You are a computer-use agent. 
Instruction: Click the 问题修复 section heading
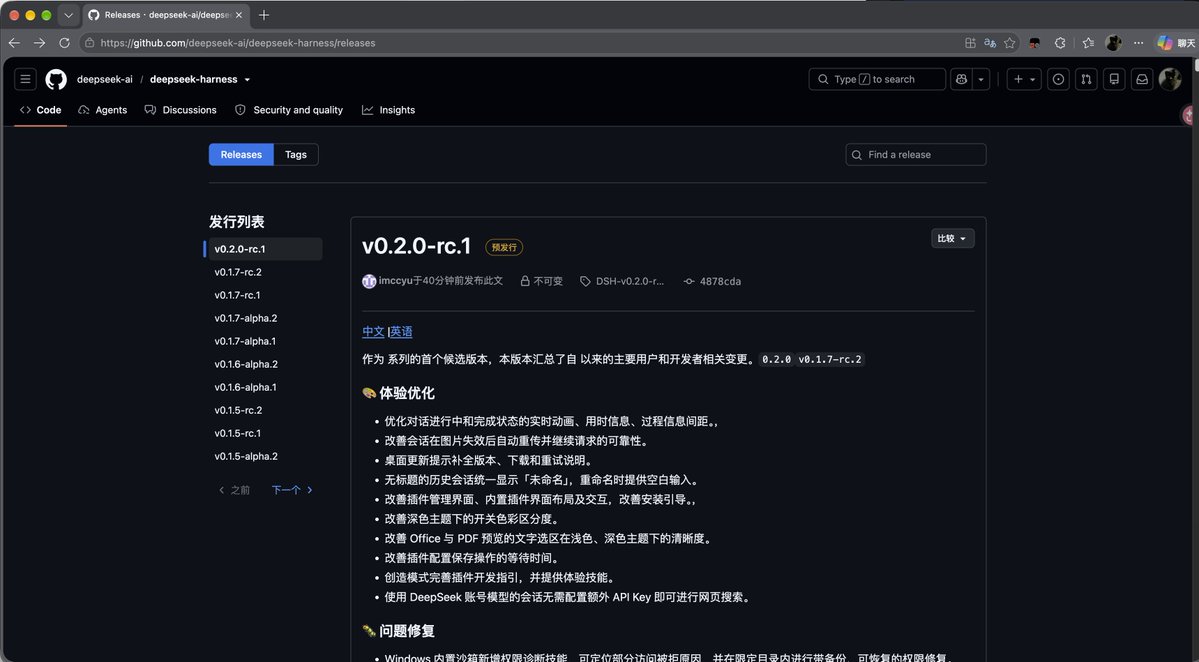[x=407, y=631]
